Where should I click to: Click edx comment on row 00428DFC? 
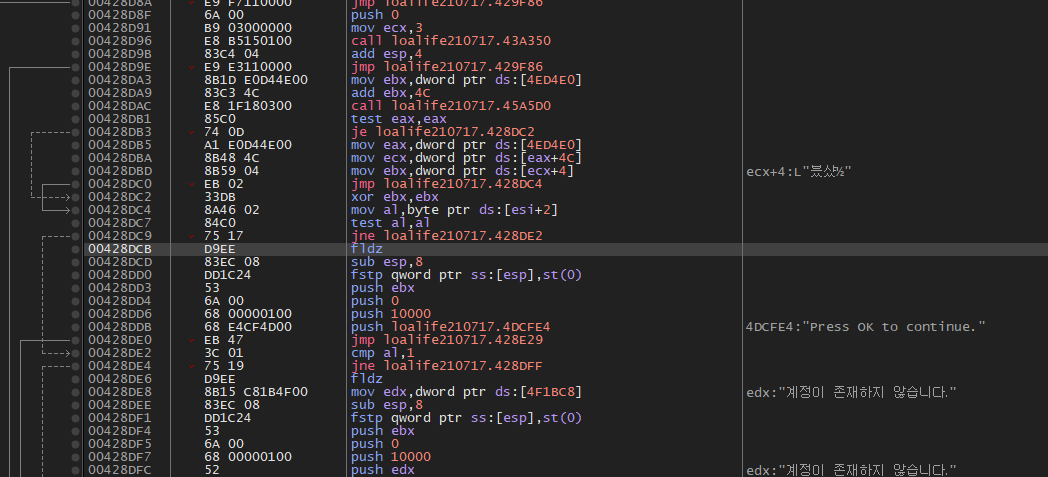point(851,470)
